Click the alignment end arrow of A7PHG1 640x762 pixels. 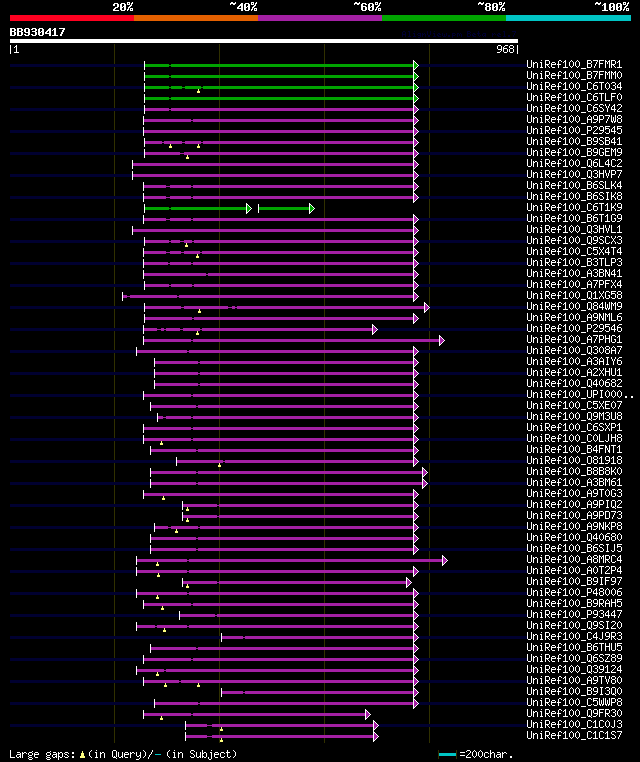pos(442,341)
